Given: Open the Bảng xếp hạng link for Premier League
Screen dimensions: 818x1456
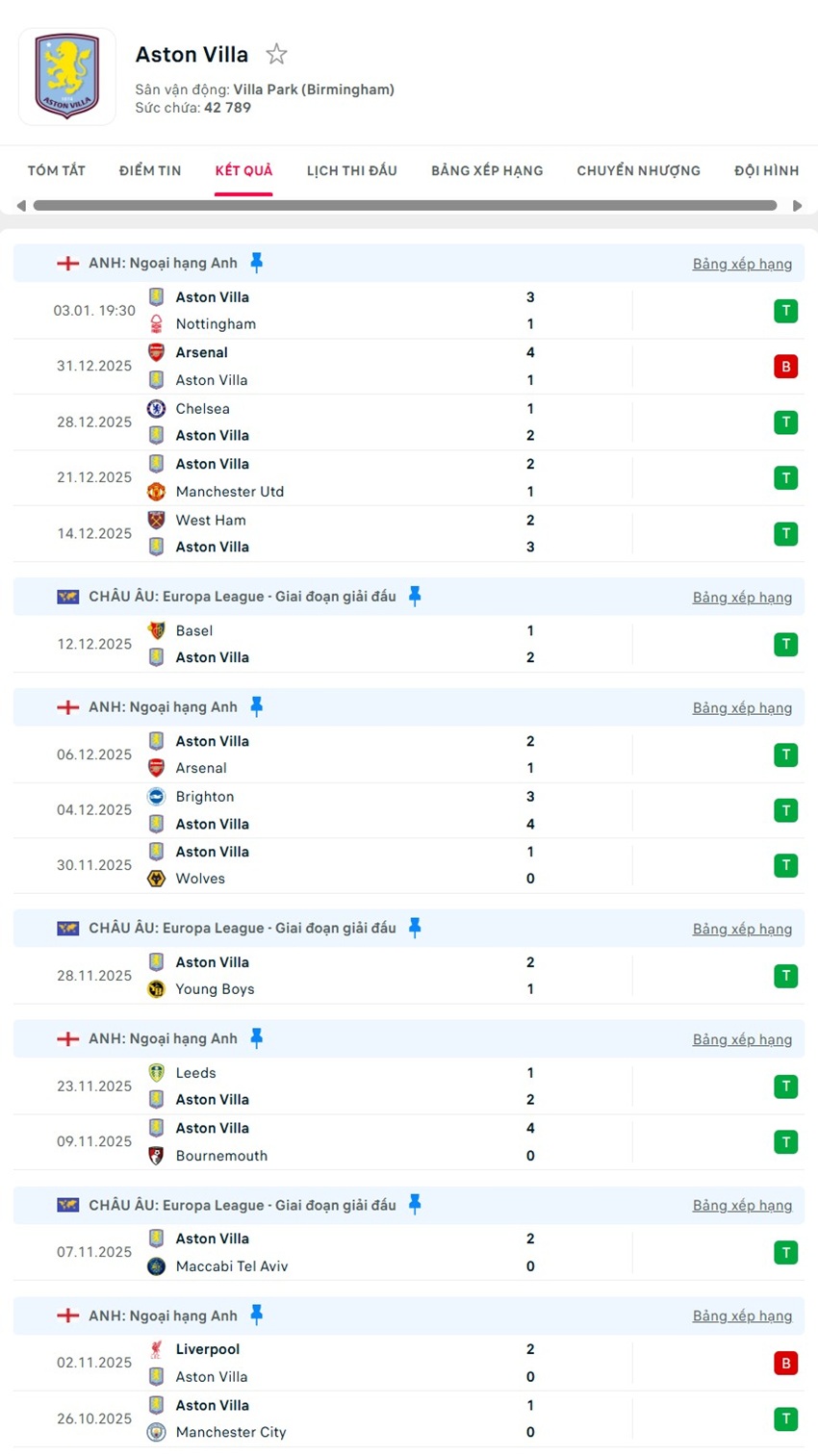Looking at the screenshot, I should coord(742,263).
